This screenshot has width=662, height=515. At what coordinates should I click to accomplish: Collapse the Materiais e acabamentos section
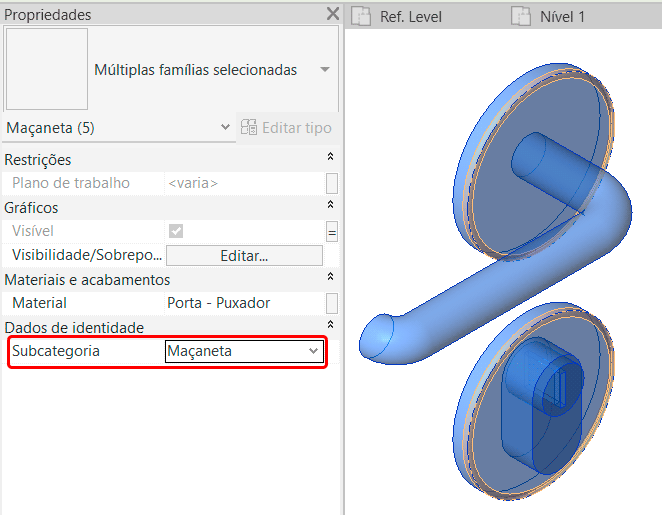[x=331, y=276]
